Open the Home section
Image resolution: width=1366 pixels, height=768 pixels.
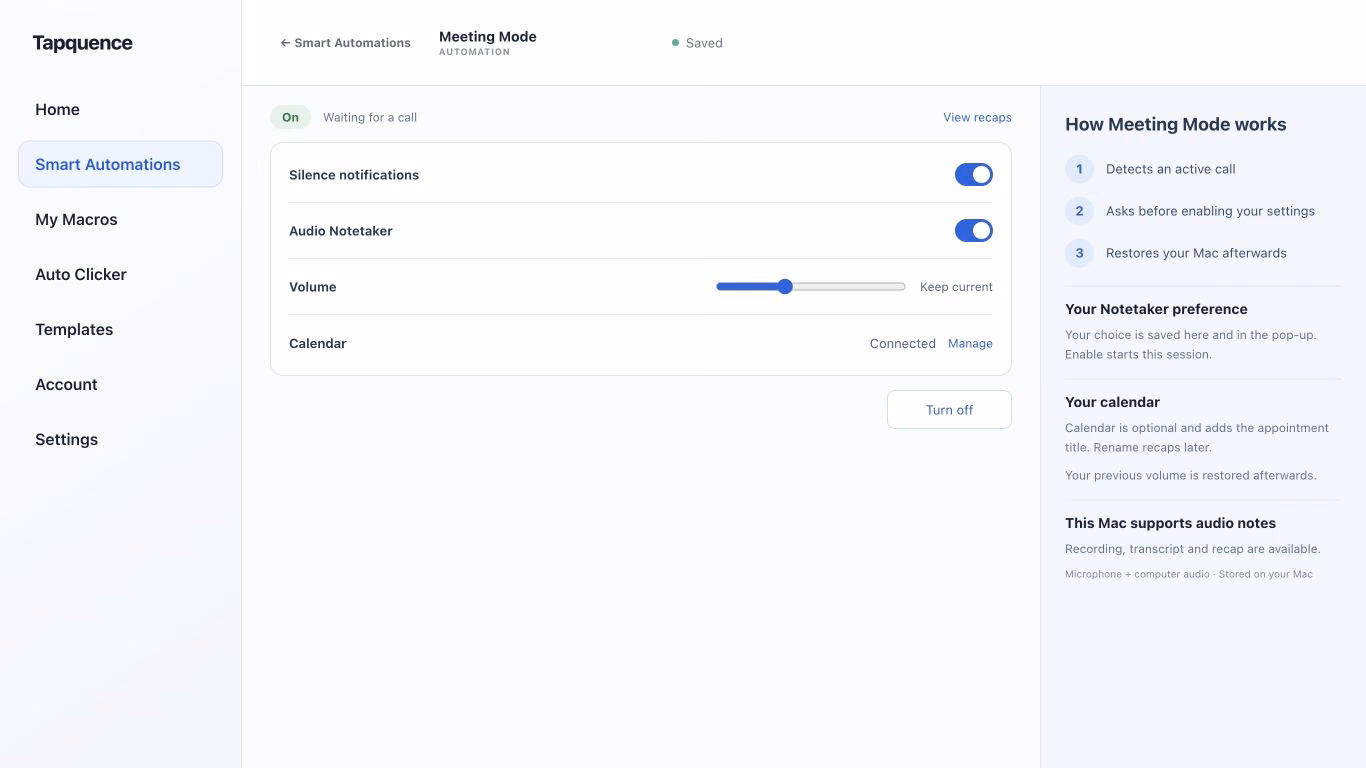coord(120,109)
